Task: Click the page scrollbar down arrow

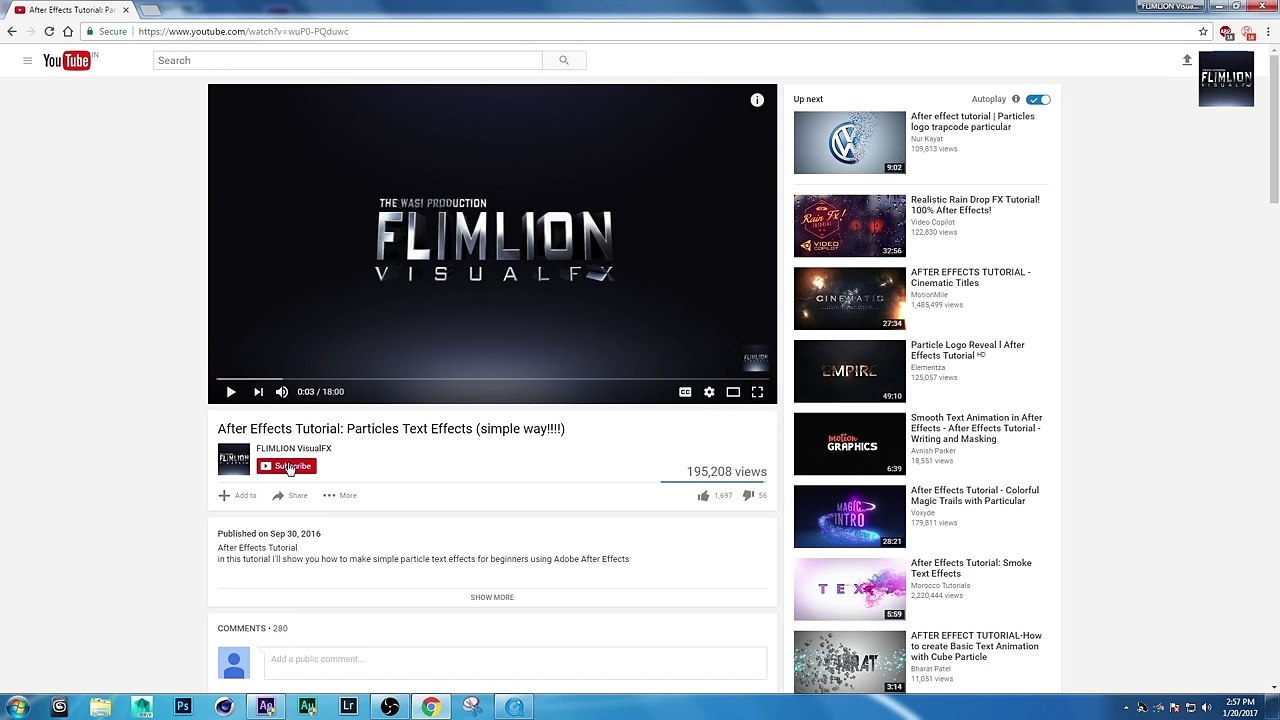Action: (1273, 687)
